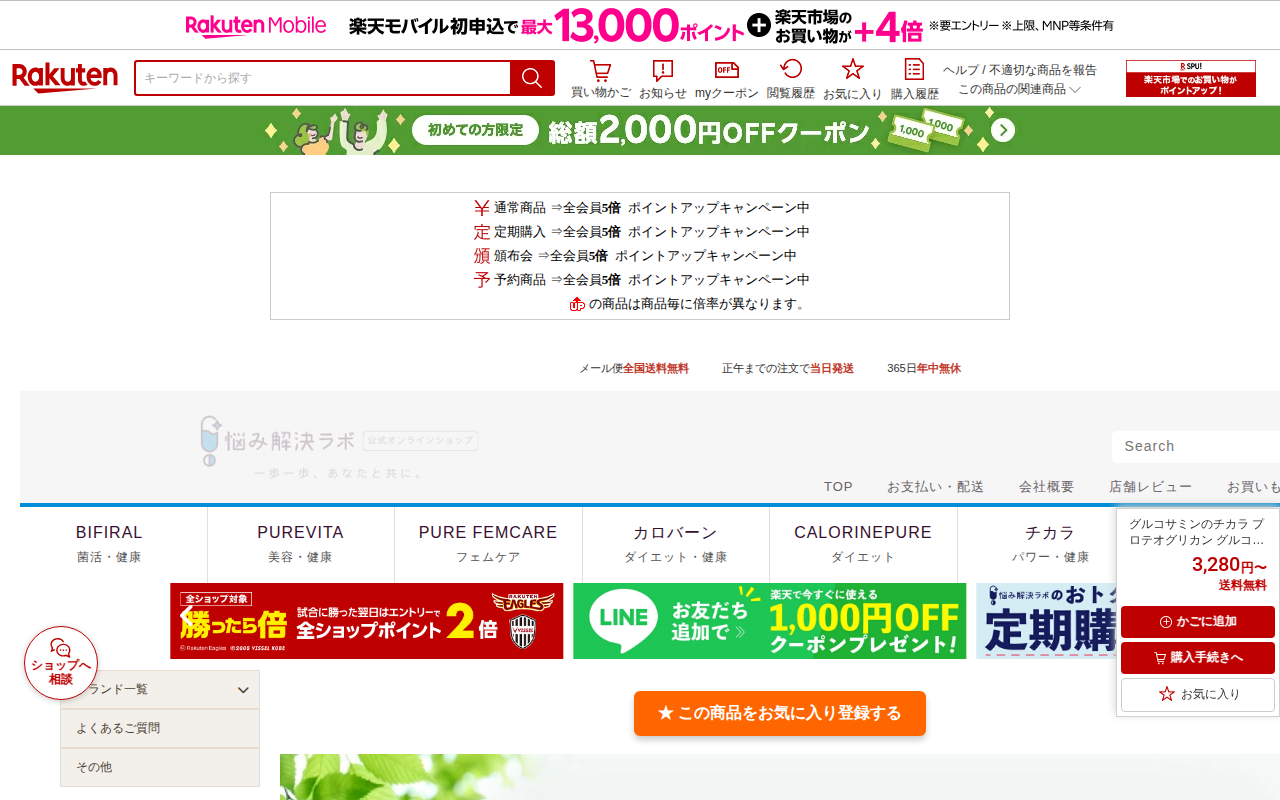
Task: Open Rakuten Eagles 勝ったら倍 banner
Action: click(367, 621)
